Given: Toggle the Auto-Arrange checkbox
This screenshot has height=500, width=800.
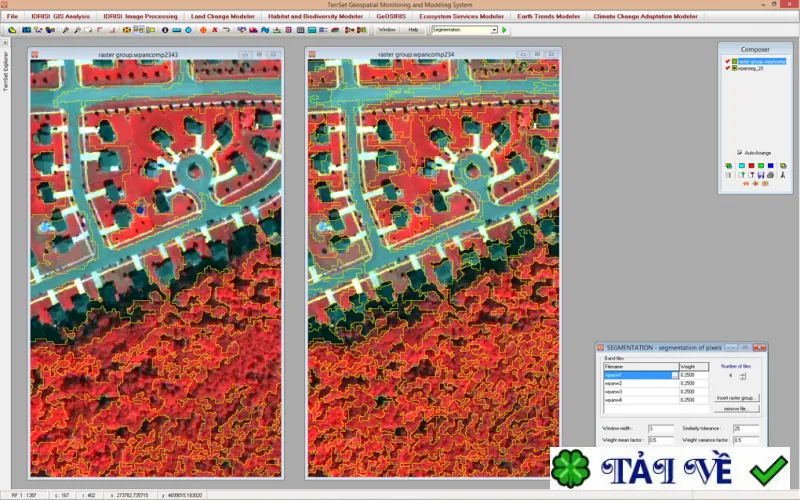Looking at the screenshot, I should [739, 153].
